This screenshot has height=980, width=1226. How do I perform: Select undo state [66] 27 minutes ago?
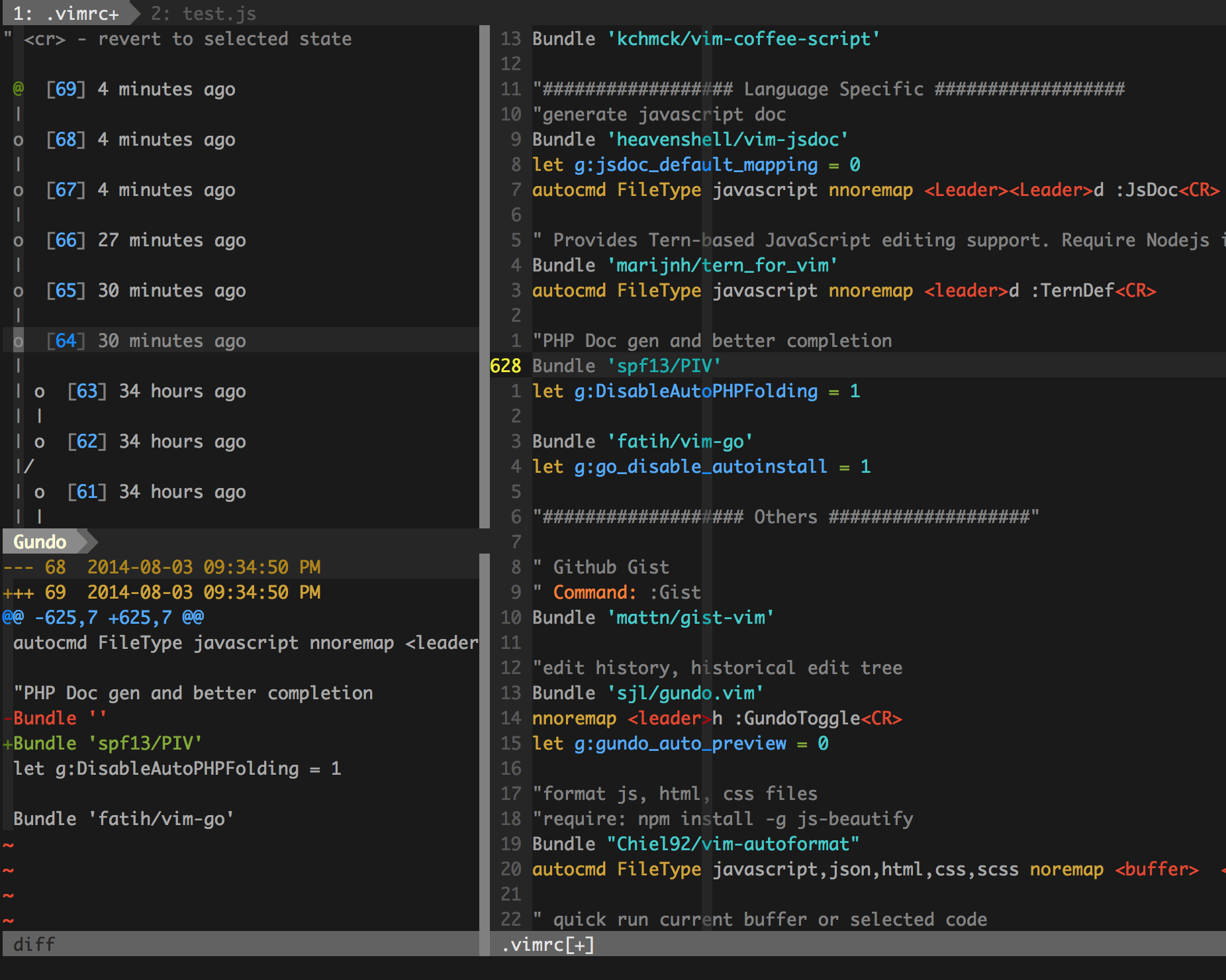[x=146, y=240]
